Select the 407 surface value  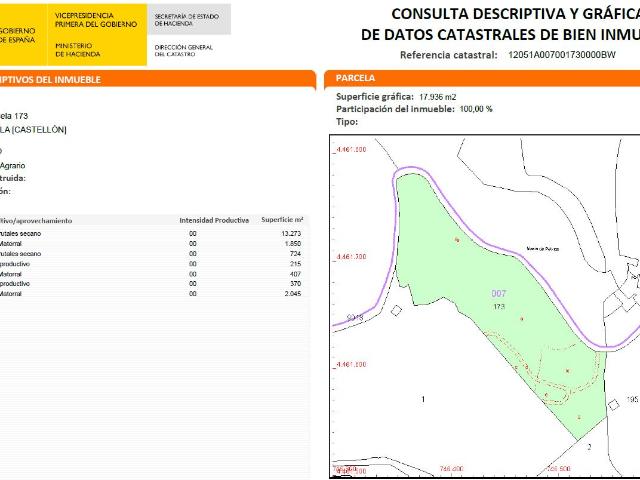tap(295, 274)
